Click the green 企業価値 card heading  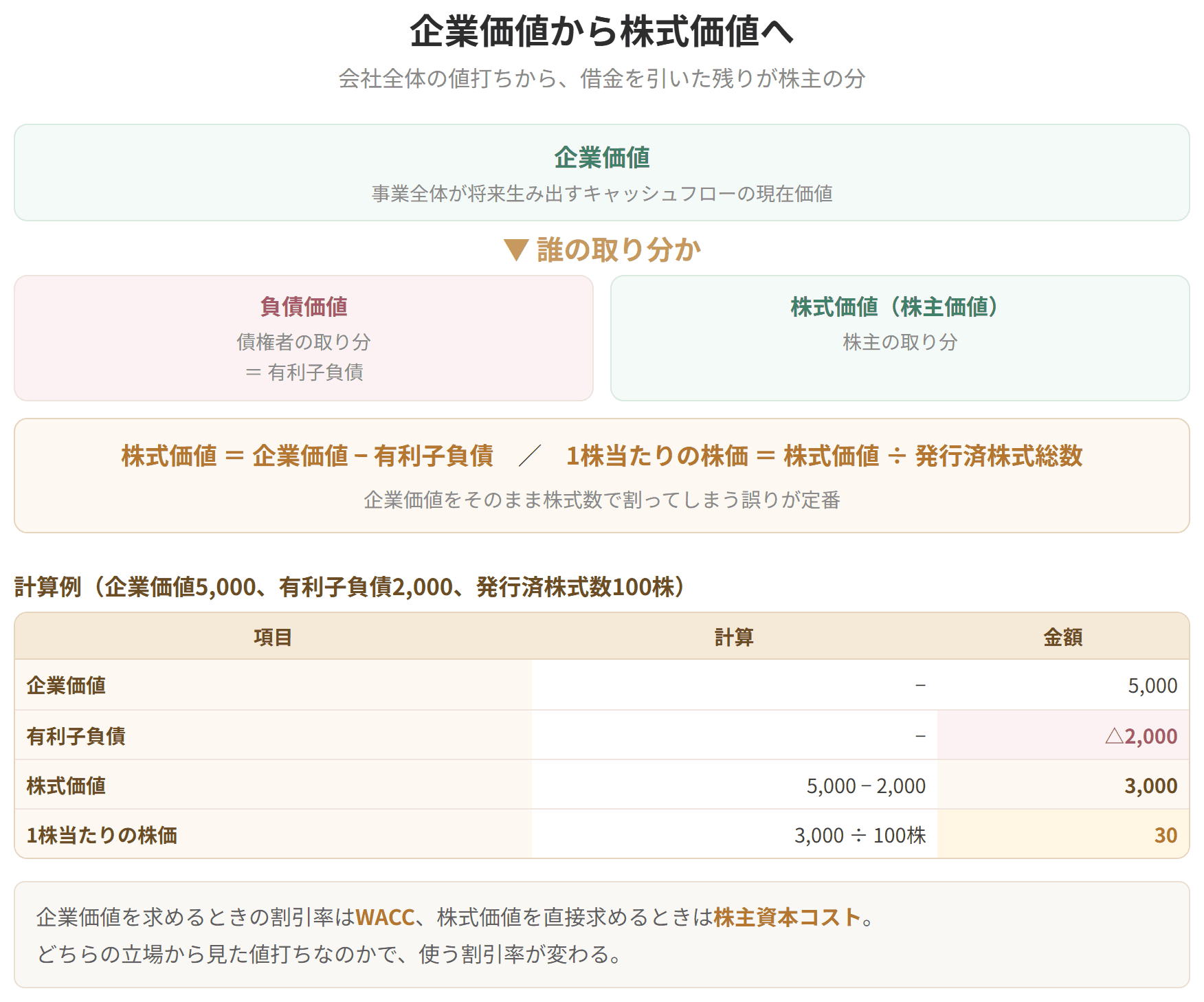click(x=602, y=157)
